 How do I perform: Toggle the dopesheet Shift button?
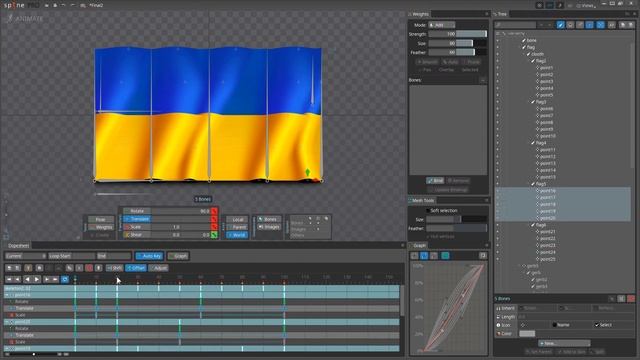[115, 268]
